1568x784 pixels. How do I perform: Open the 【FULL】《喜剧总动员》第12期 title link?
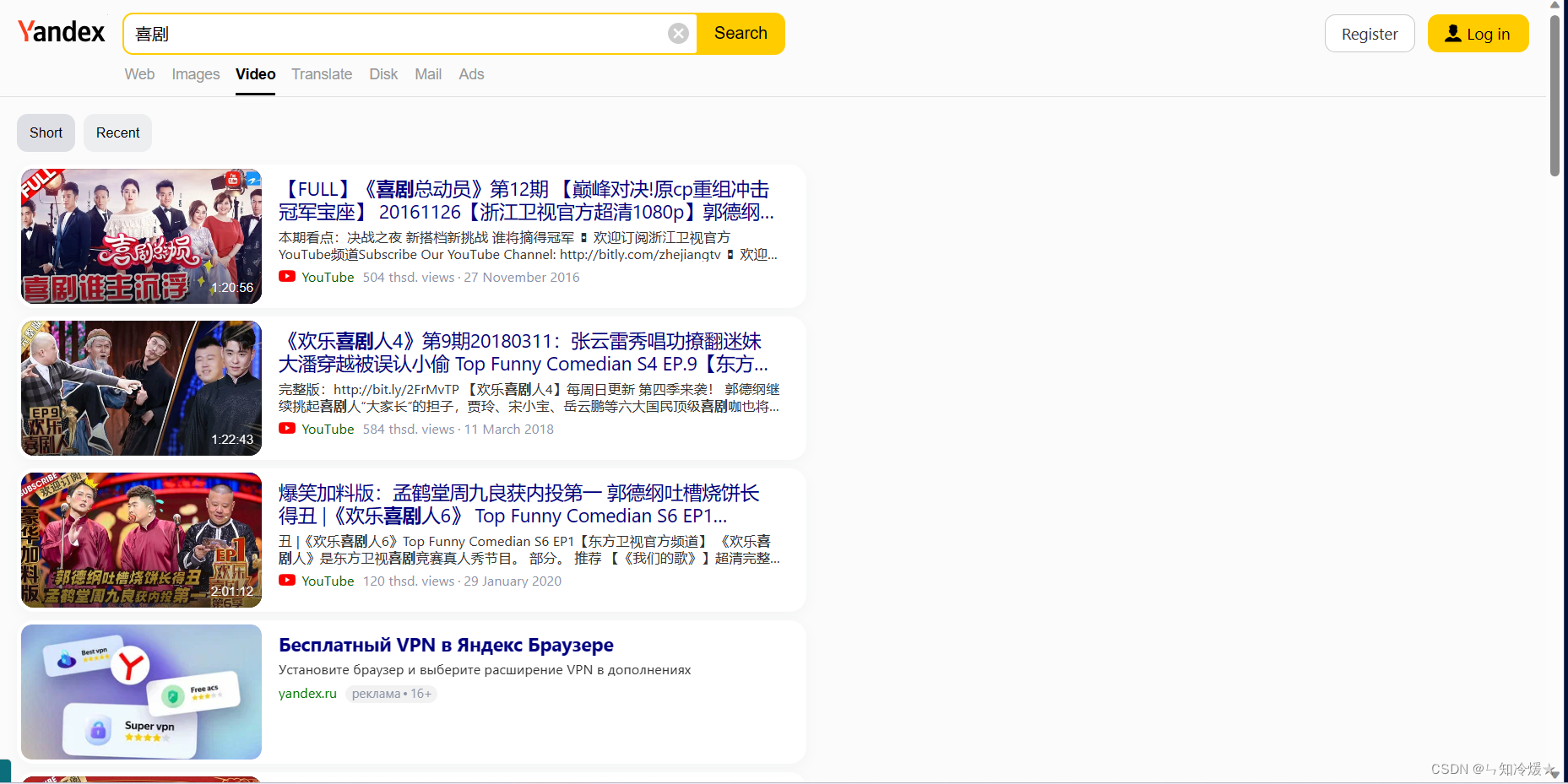(x=526, y=201)
